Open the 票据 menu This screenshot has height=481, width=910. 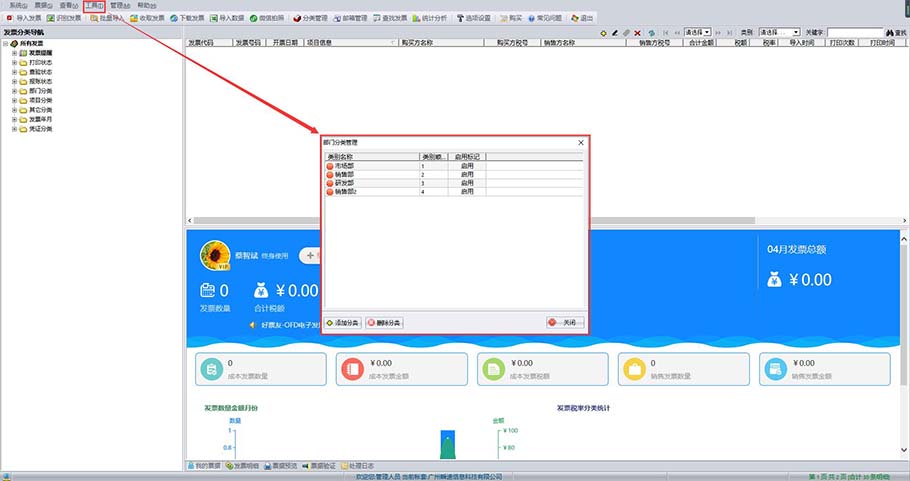(42, 6)
